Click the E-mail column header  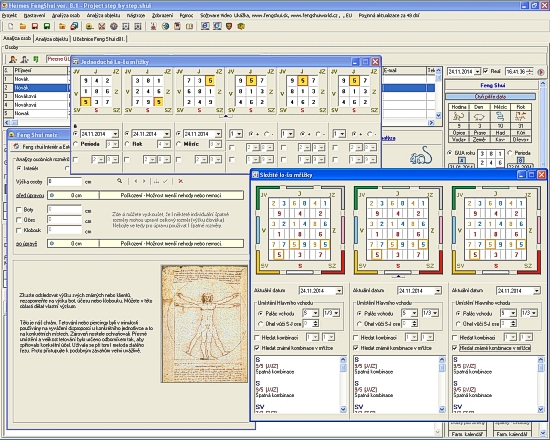(x=404, y=70)
